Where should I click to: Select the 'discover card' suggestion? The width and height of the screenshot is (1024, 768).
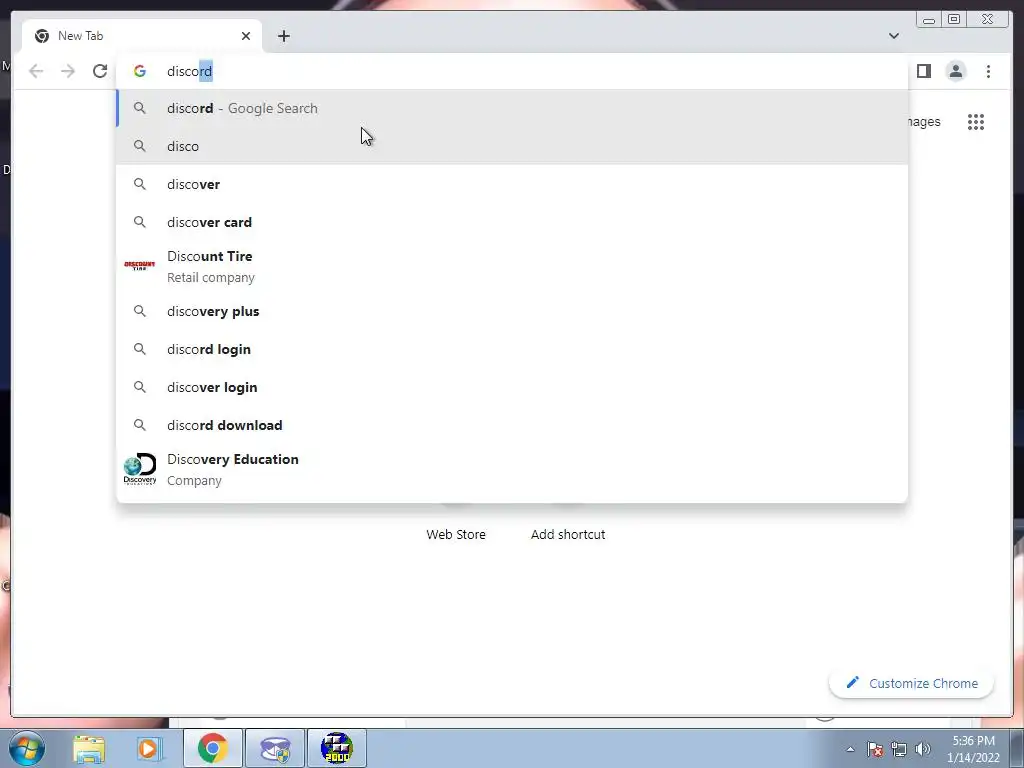512,222
